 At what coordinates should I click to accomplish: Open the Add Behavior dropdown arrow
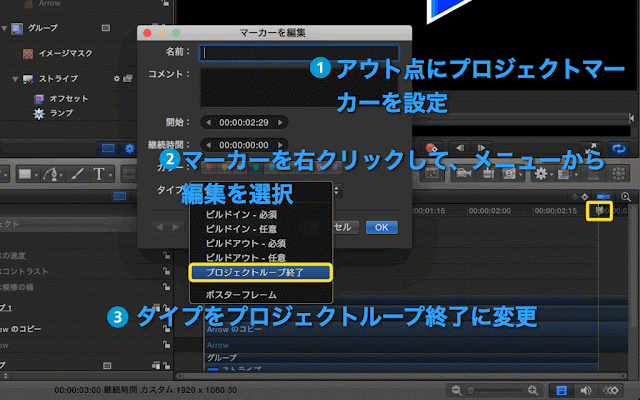click(x=551, y=176)
